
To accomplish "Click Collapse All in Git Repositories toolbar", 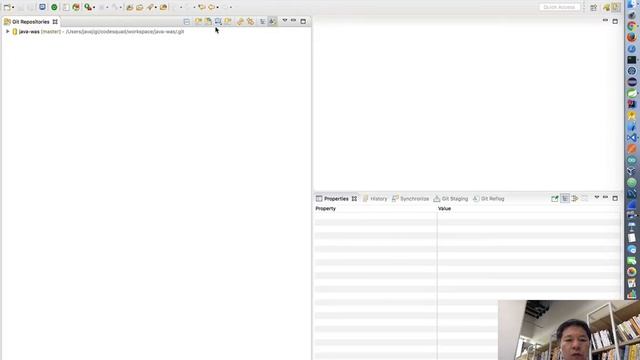I will tap(187, 21).
